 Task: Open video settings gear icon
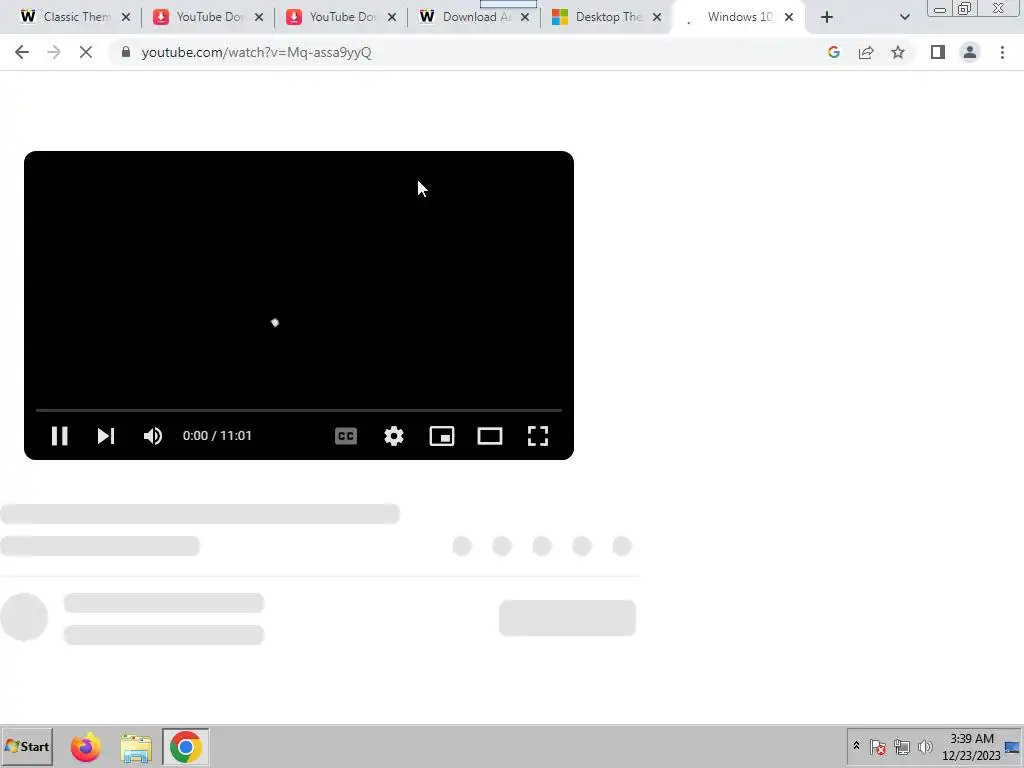(394, 436)
